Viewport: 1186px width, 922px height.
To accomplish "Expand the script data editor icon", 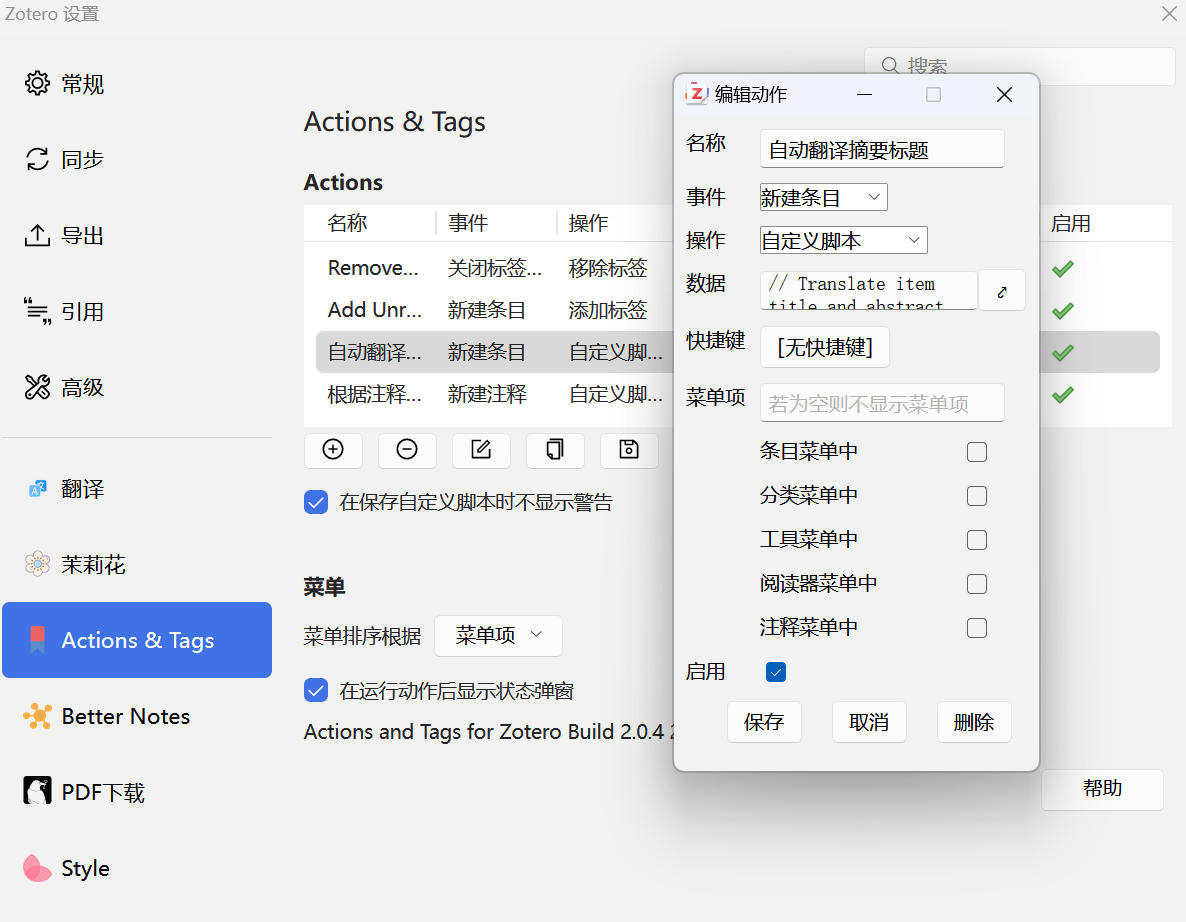I will tap(1001, 291).
